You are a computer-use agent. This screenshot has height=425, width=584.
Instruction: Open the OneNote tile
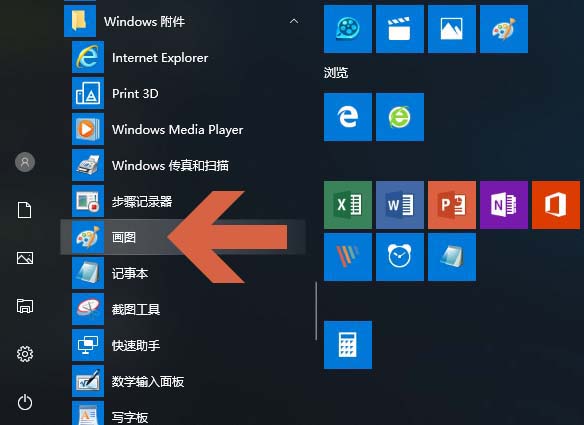point(504,205)
